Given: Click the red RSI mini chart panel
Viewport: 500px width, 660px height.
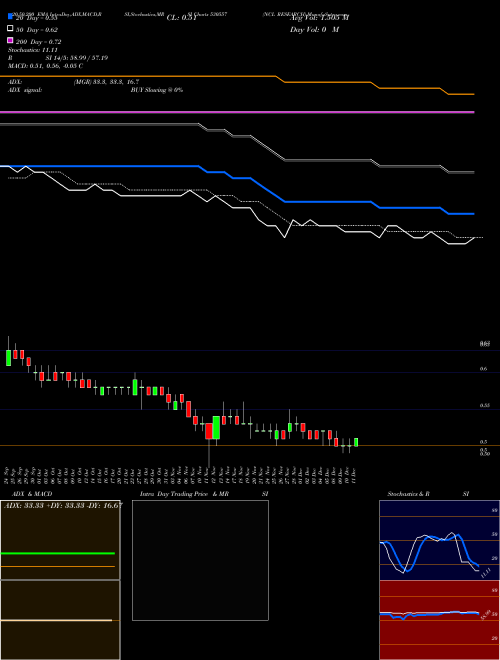Looking at the screenshot, I should [x=439, y=620].
